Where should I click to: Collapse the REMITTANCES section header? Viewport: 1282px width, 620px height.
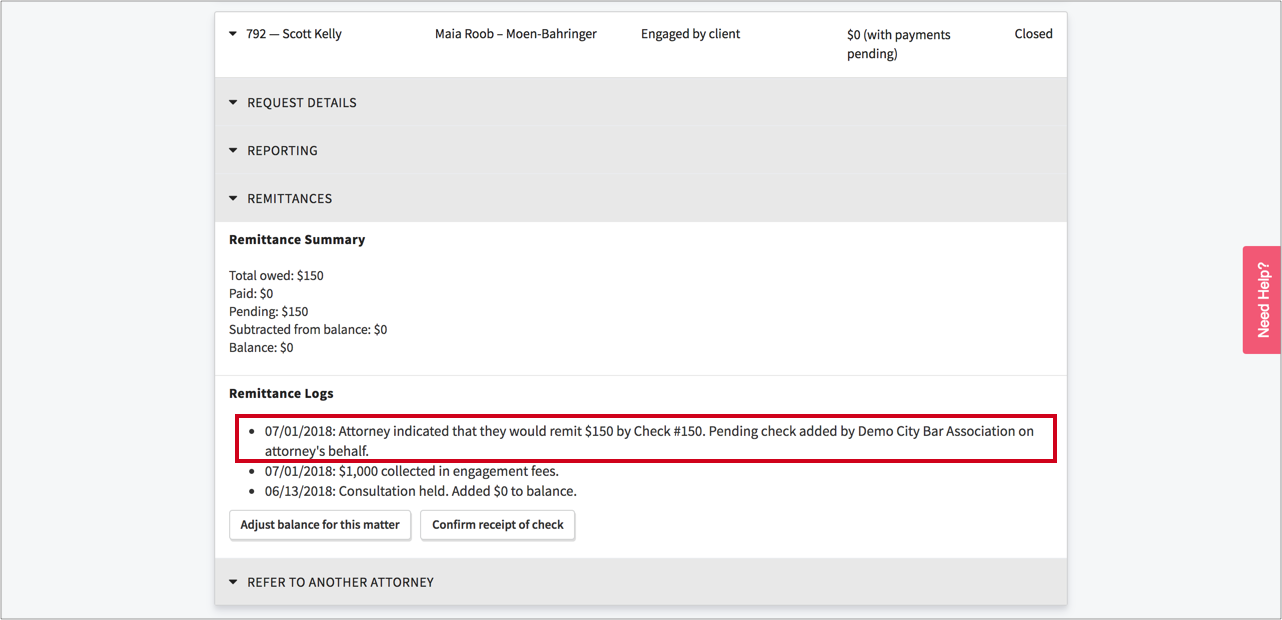(289, 198)
